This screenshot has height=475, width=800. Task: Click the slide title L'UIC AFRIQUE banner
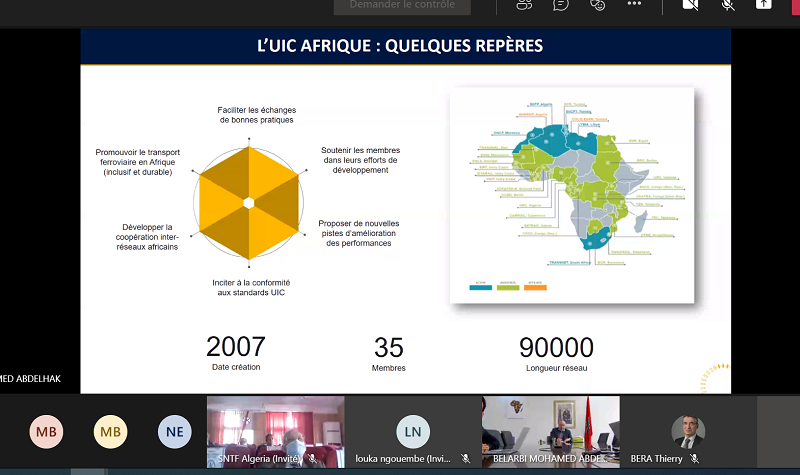coord(405,45)
